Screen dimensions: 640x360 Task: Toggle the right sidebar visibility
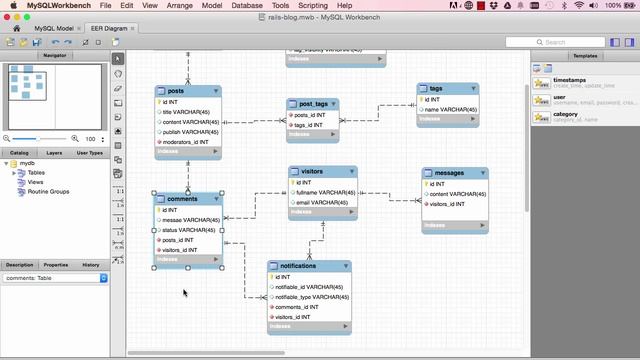tap(630, 42)
